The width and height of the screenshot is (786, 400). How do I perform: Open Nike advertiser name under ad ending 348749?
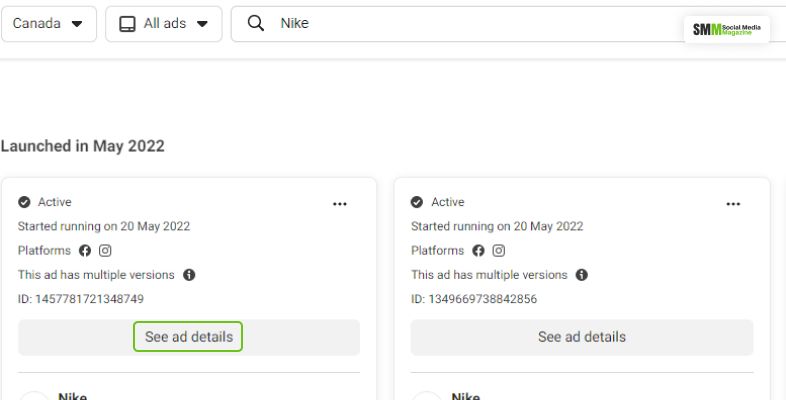tap(73, 396)
